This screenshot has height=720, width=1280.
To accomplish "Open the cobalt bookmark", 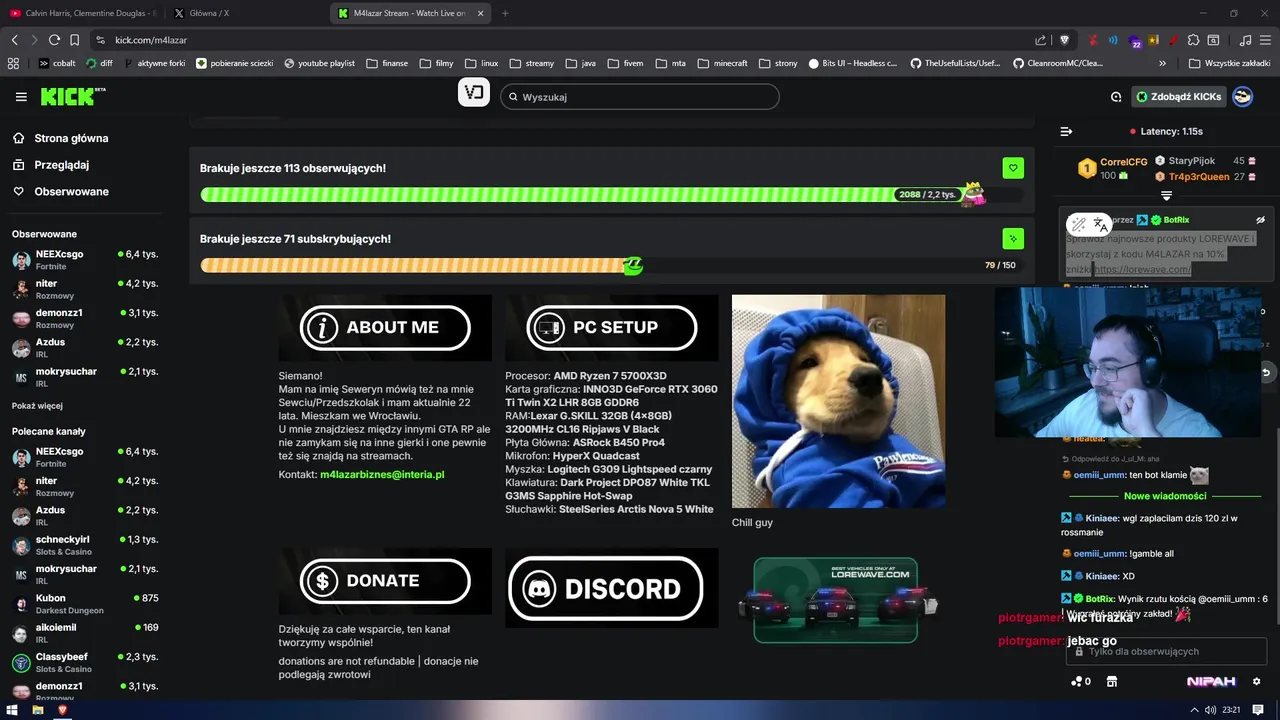I will click(57, 63).
